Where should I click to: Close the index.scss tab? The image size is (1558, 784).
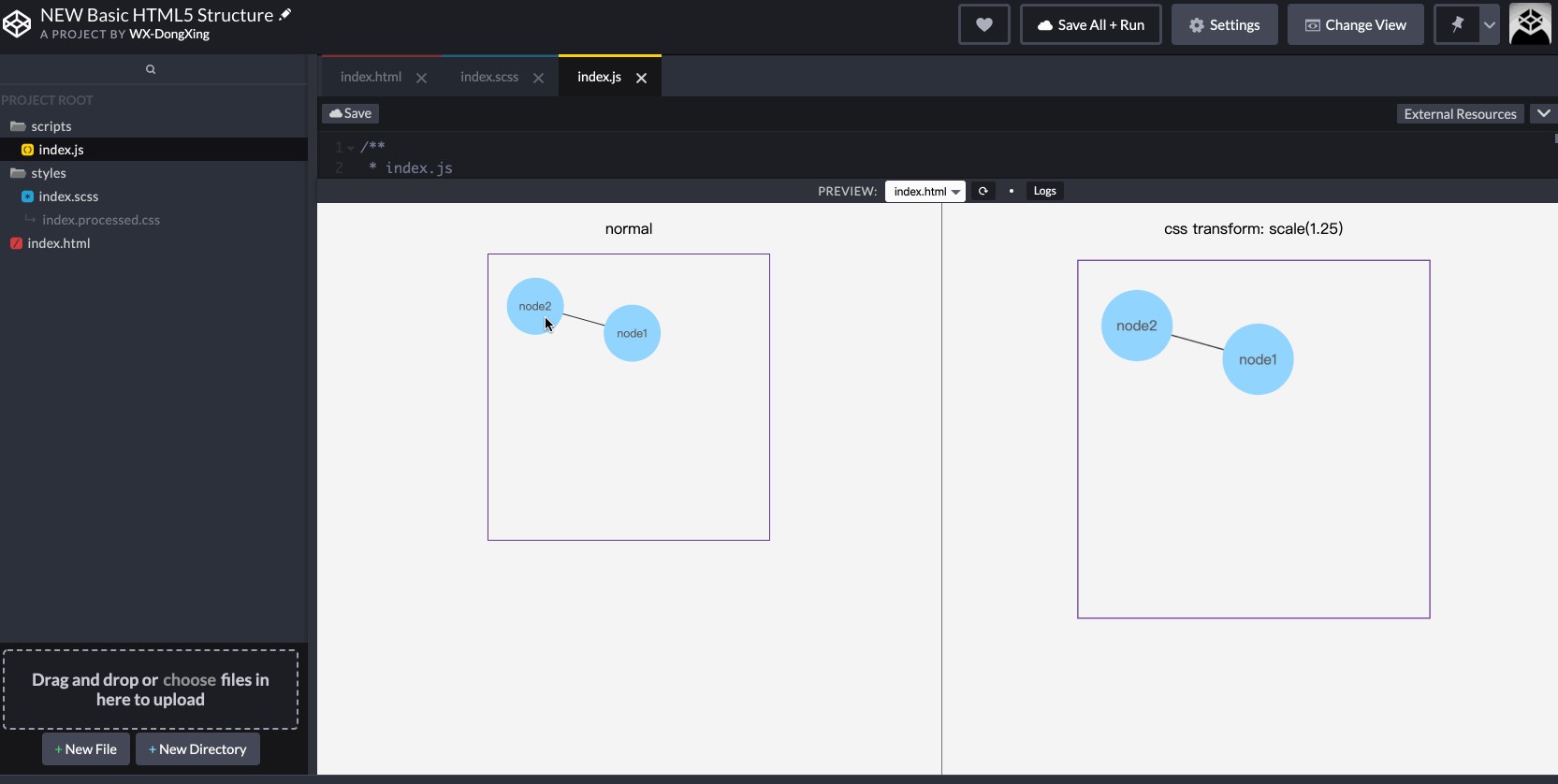tap(539, 78)
